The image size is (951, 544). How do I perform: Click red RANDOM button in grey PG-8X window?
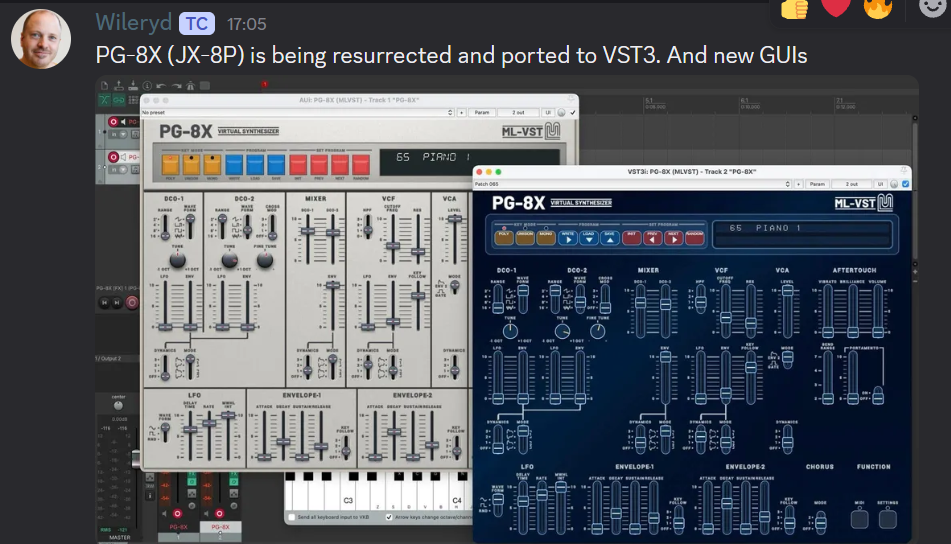[361, 165]
